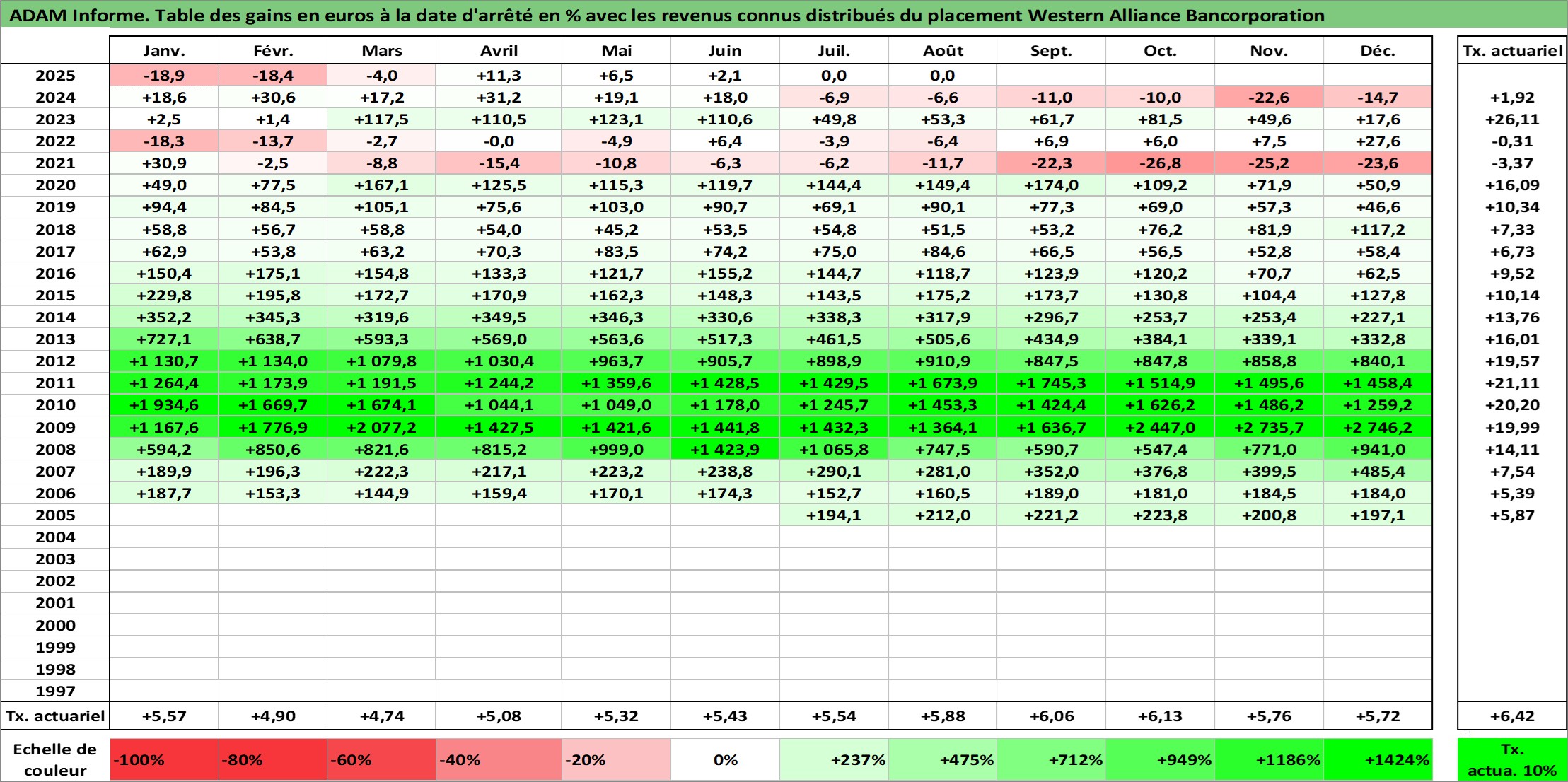Click the 'Echelle de couleur' legend label
Viewport: 1568px width, 782px height.
point(55,760)
